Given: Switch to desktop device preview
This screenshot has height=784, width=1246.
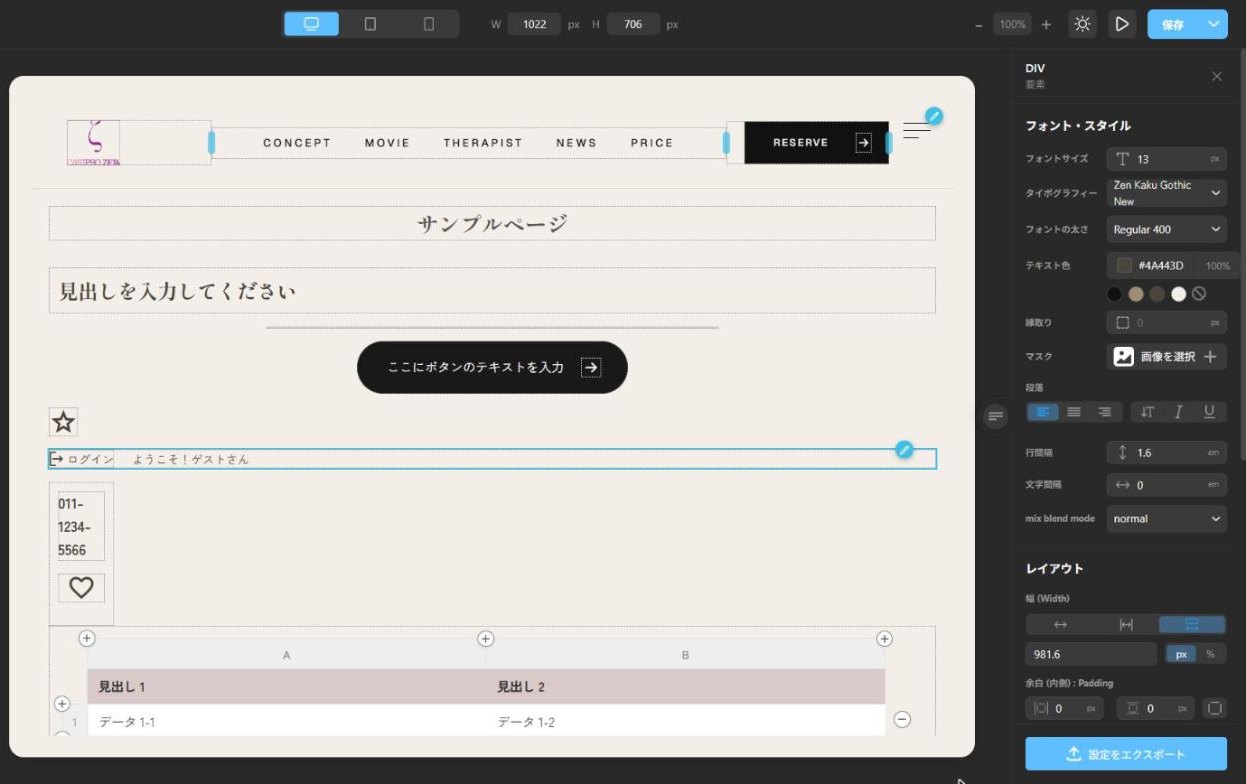Looking at the screenshot, I should pos(311,24).
